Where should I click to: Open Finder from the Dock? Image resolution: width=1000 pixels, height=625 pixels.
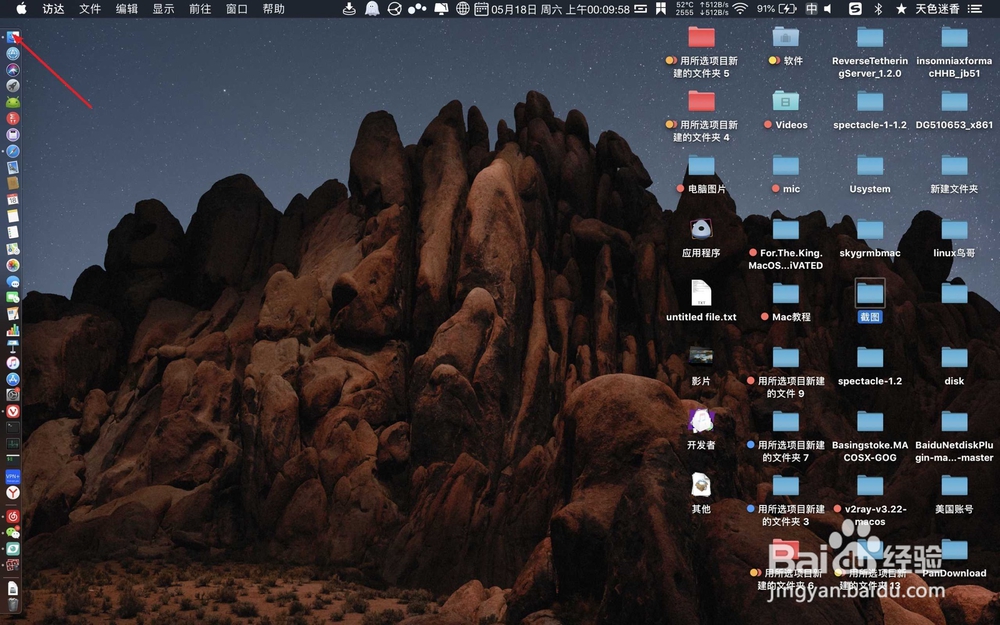[13, 38]
